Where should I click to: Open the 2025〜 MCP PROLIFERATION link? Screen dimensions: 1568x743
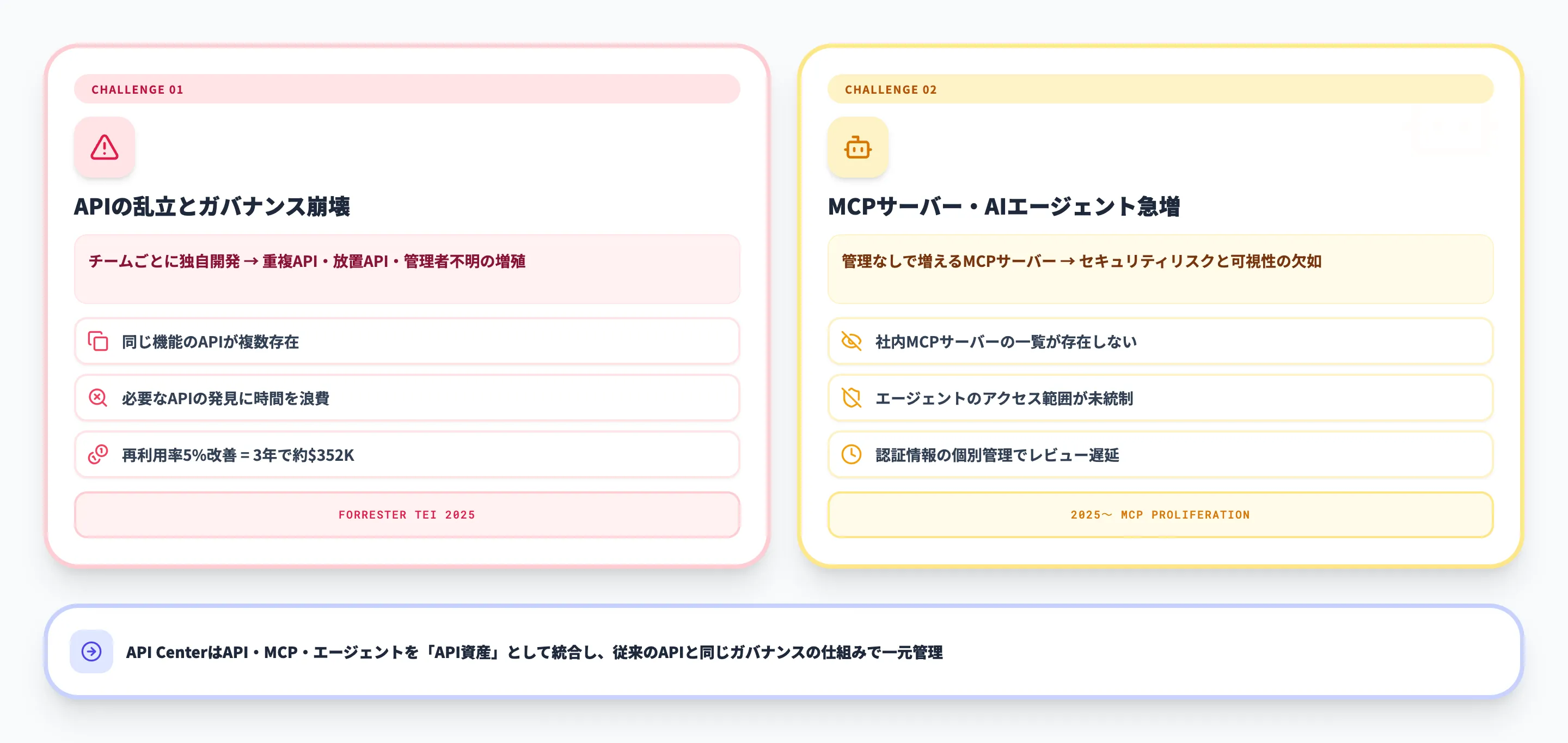[x=1160, y=515]
